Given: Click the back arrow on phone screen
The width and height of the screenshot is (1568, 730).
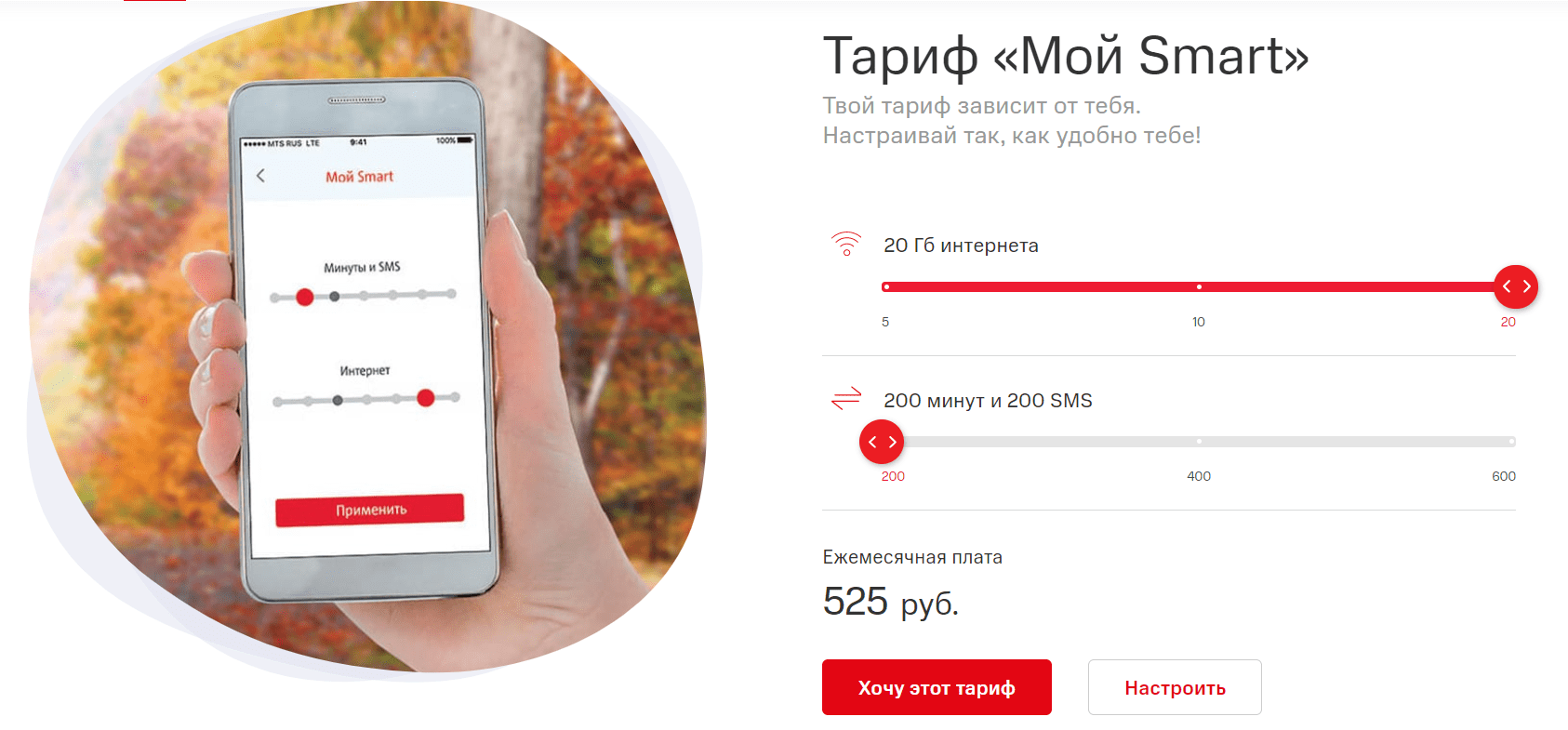Looking at the screenshot, I should tap(260, 175).
